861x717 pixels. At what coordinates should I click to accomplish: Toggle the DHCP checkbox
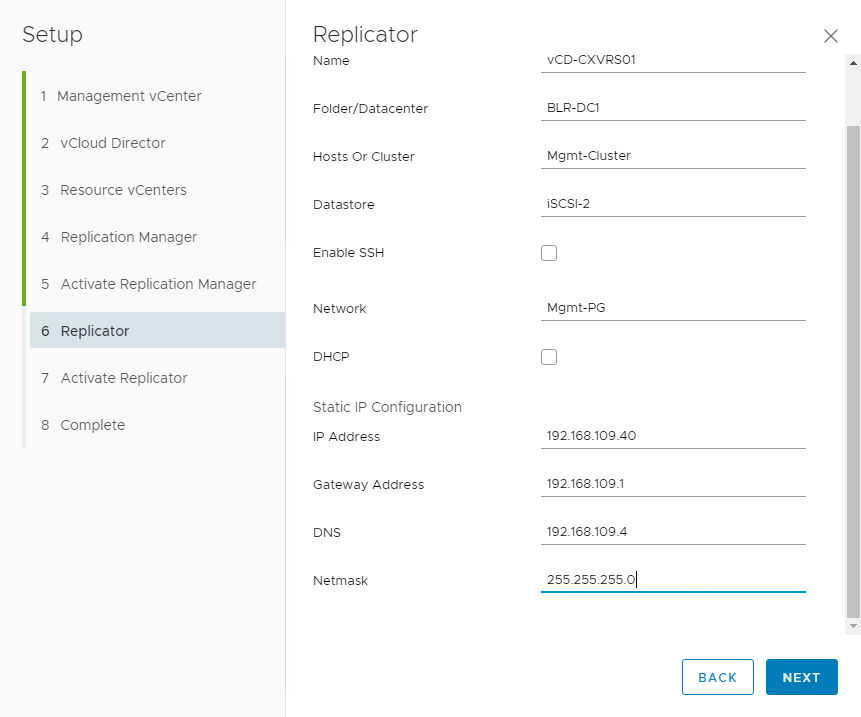[549, 357]
